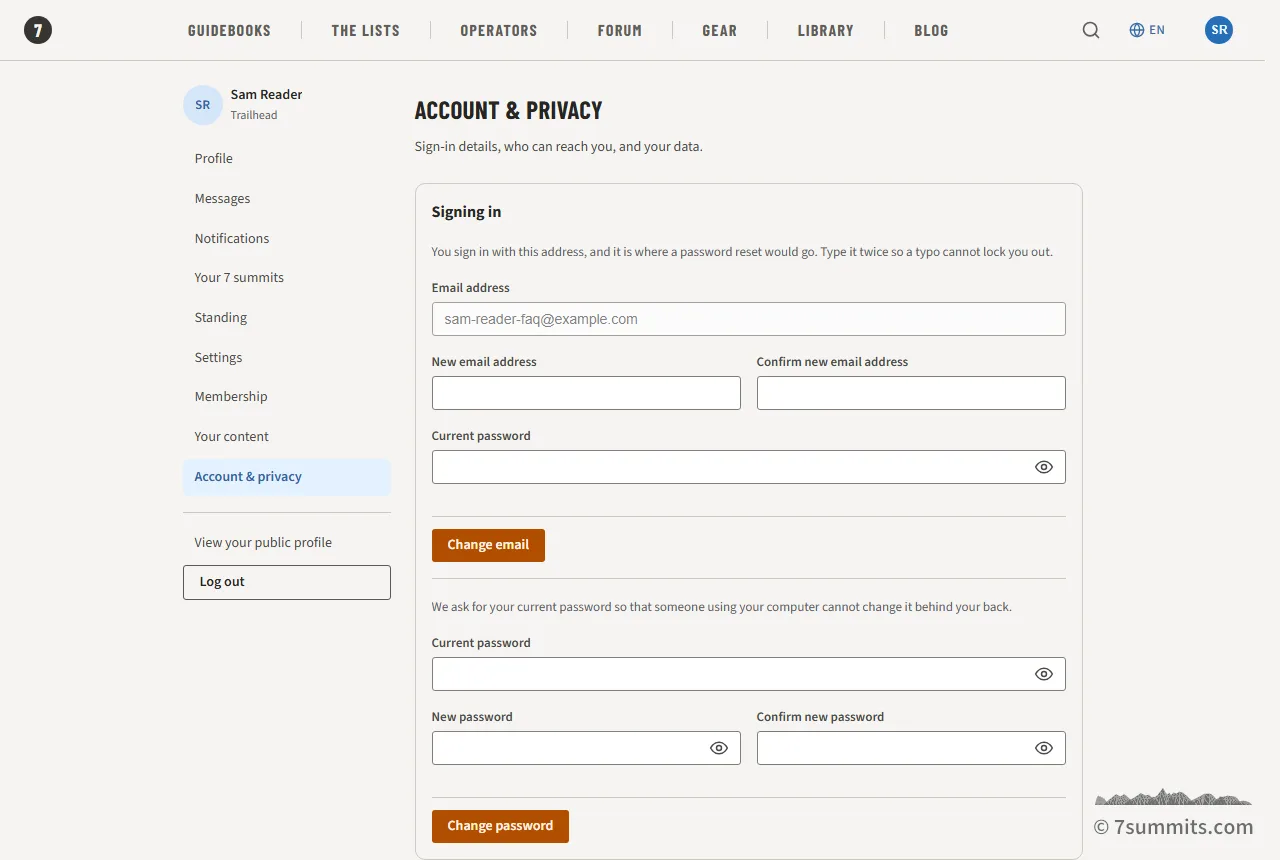Image resolution: width=1280 pixels, height=860 pixels.
Task: Open Messages in the sidebar
Action: point(287,198)
